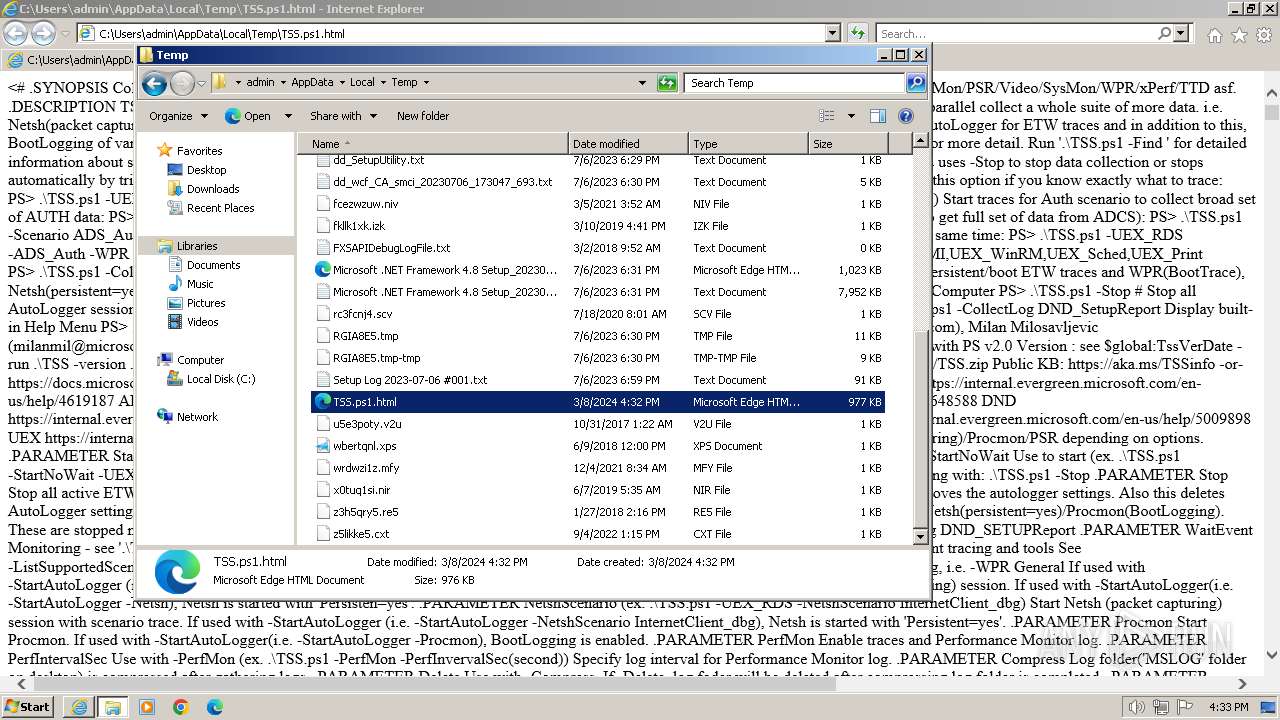Select file RGIA8E5.tmp
Screen dimensions: 1280x720
365,336
